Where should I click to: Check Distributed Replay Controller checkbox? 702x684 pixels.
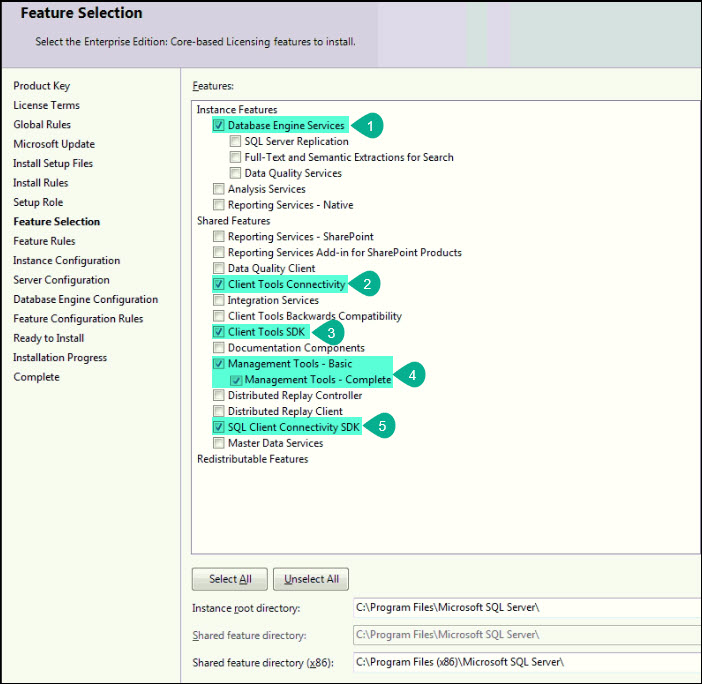pos(218,395)
